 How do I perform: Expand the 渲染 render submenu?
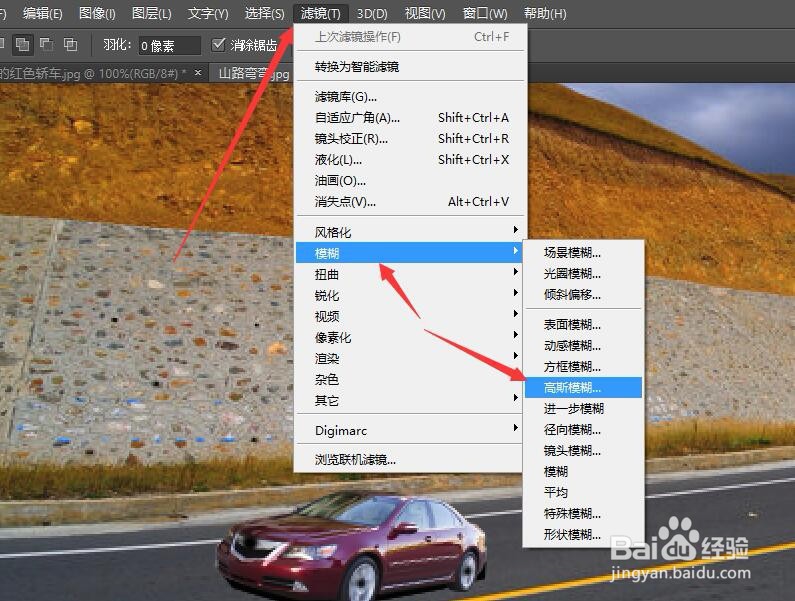click(410, 359)
